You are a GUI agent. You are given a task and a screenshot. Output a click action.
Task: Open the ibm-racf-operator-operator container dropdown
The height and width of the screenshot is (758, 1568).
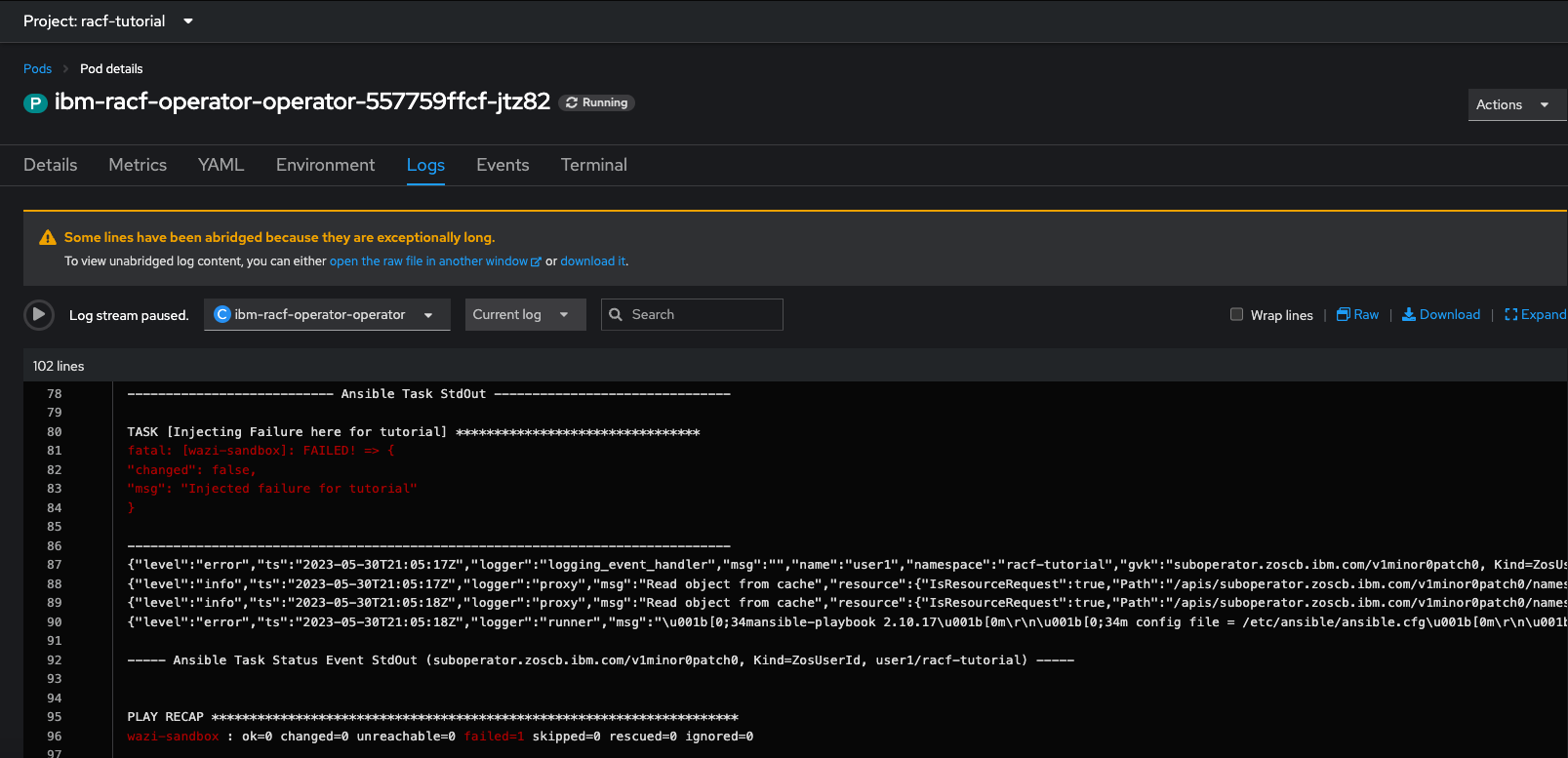coord(327,314)
